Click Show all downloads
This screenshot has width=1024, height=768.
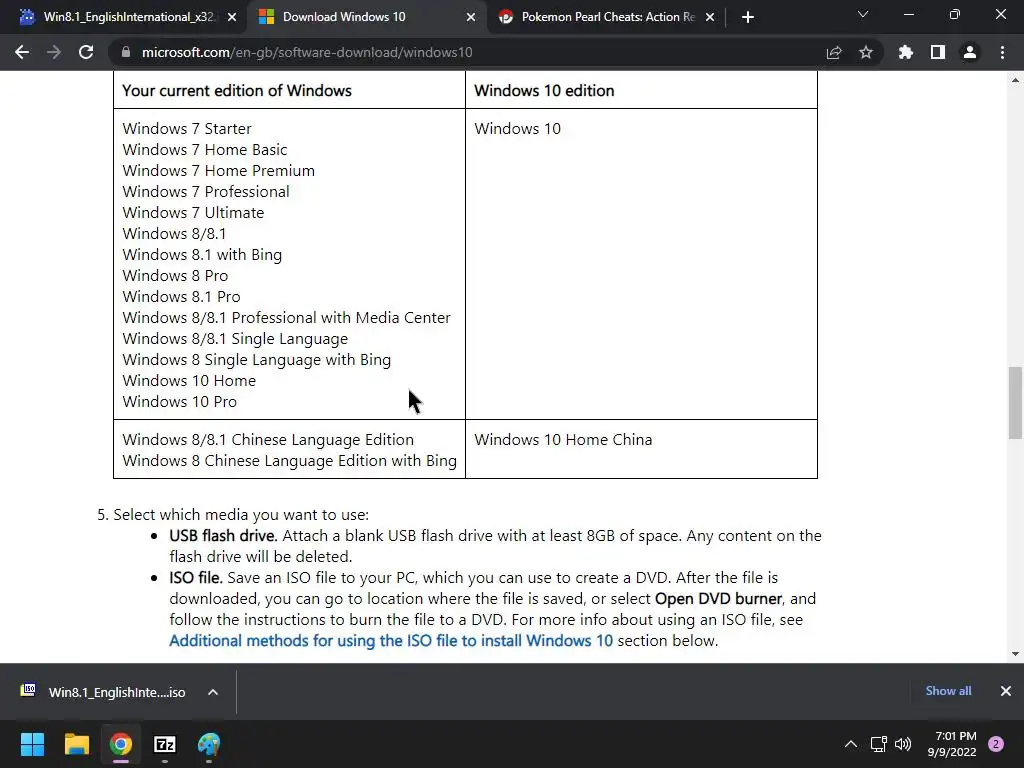948,691
